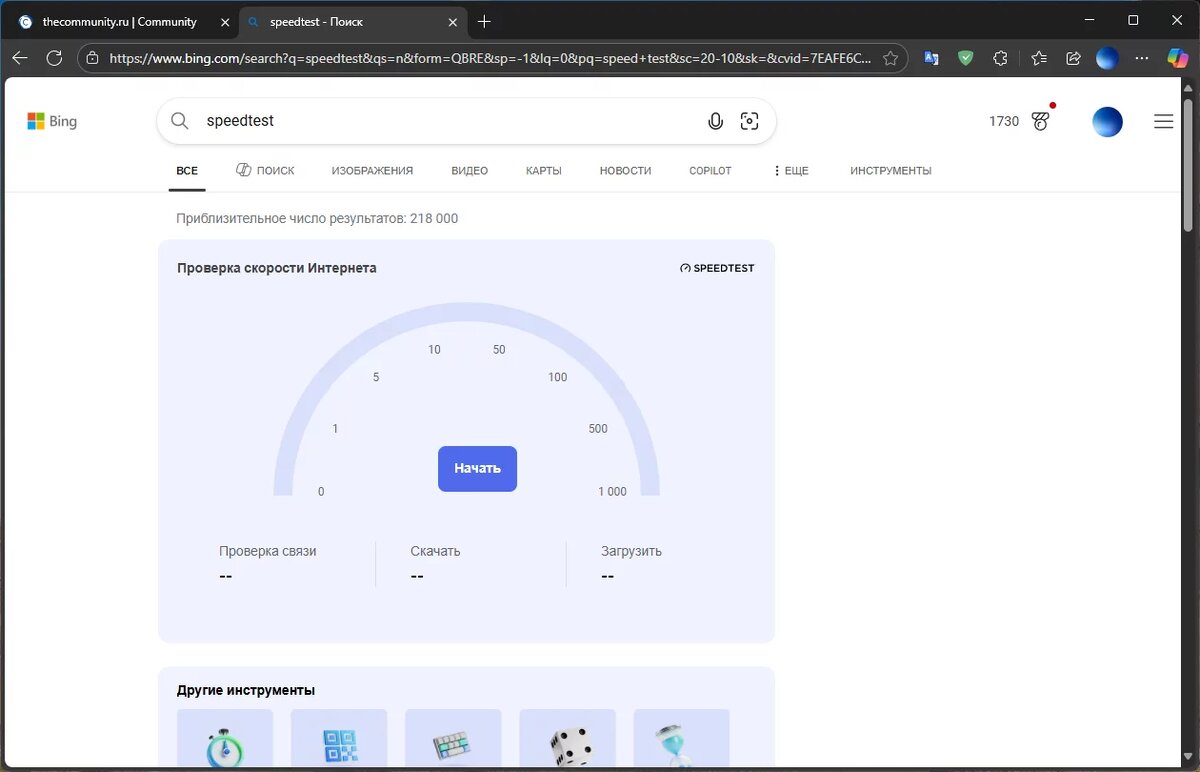This screenshot has width=1200, height=772.
Task: Open Microsoft Rewards medal icon
Action: 1041,121
